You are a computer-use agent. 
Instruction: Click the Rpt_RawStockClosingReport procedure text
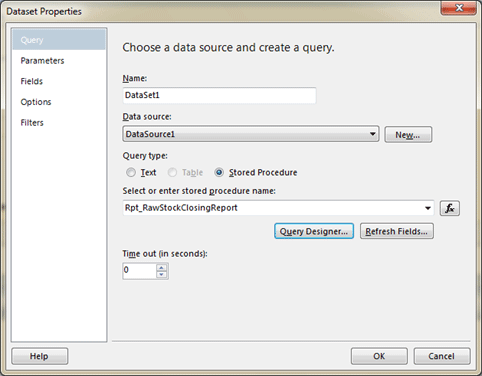pyautogui.click(x=181, y=208)
